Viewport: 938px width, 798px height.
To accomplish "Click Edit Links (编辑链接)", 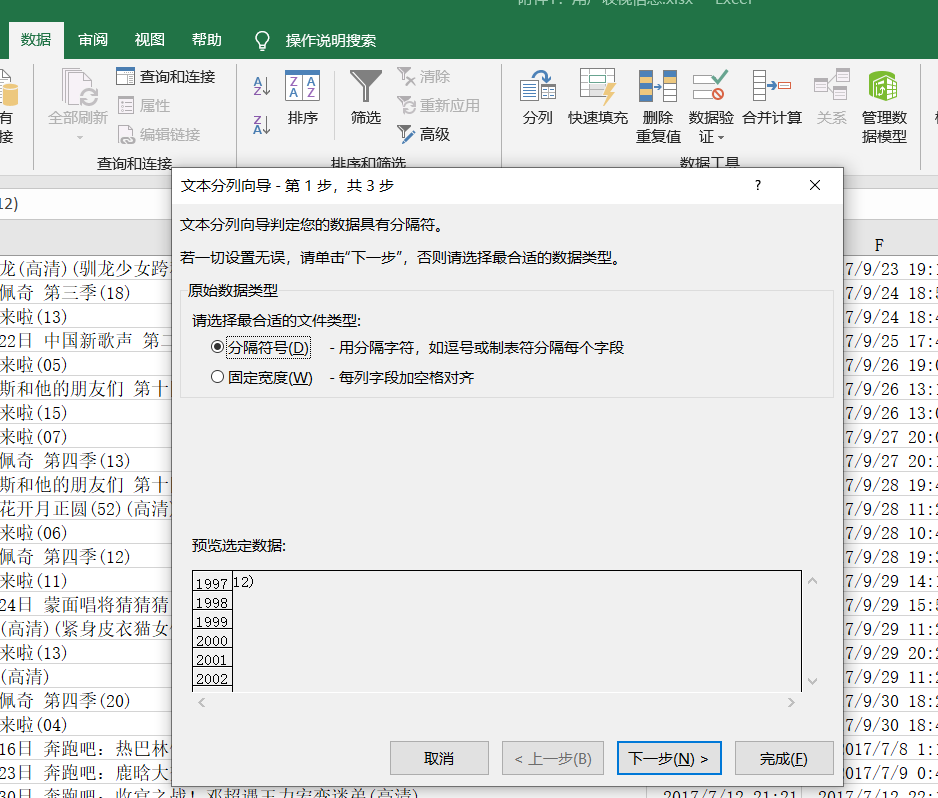I will click(159, 134).
